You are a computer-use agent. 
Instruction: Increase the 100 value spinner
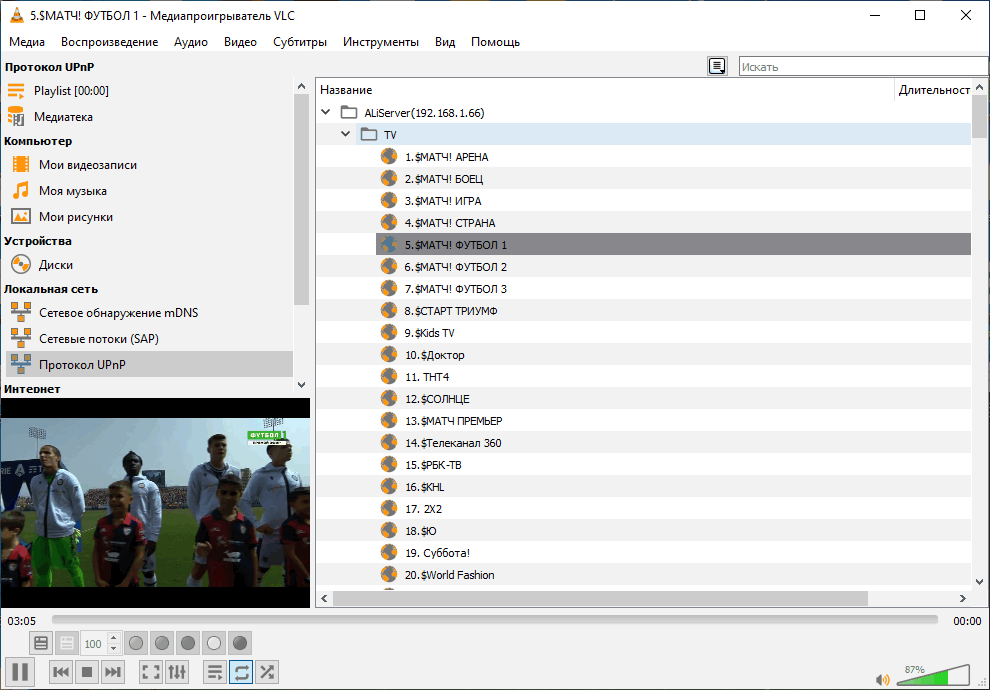coord(114,638)
